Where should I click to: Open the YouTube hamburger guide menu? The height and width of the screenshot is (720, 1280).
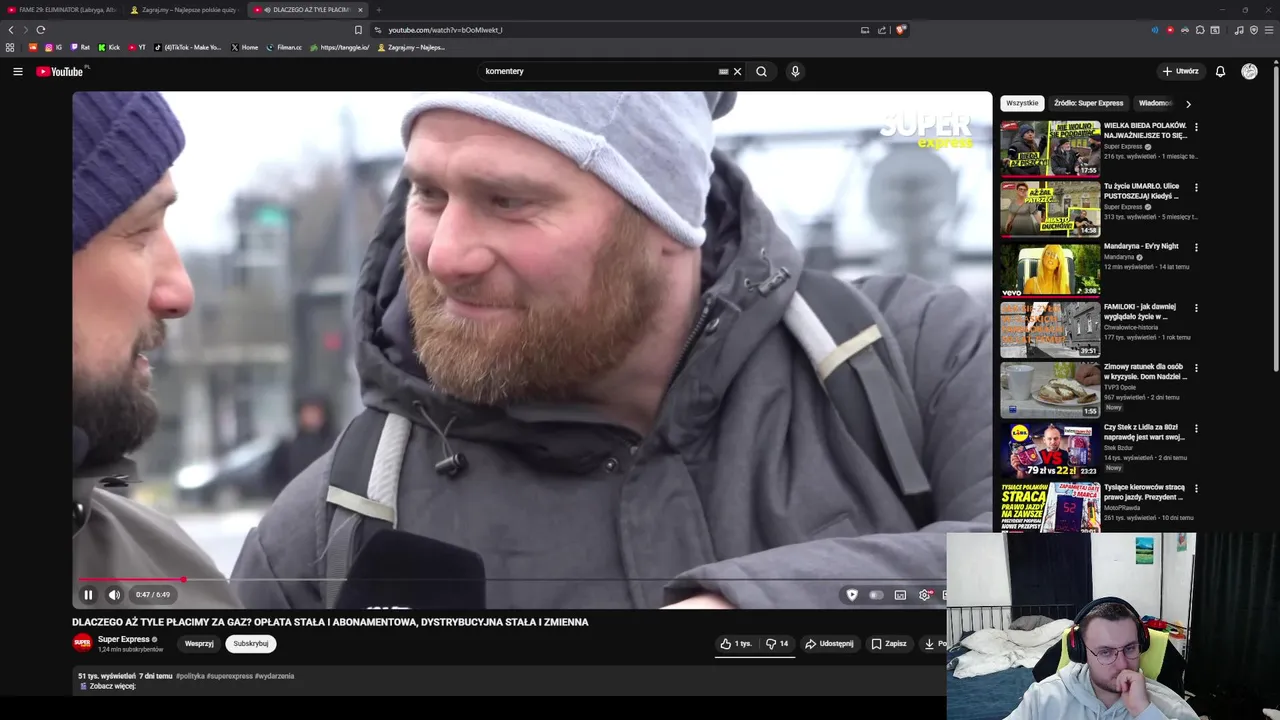[17, 71]
